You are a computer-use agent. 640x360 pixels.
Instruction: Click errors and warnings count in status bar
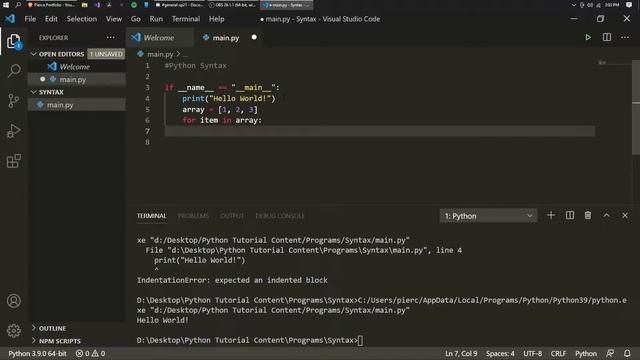pyautogui.click(x=90, y=353)
